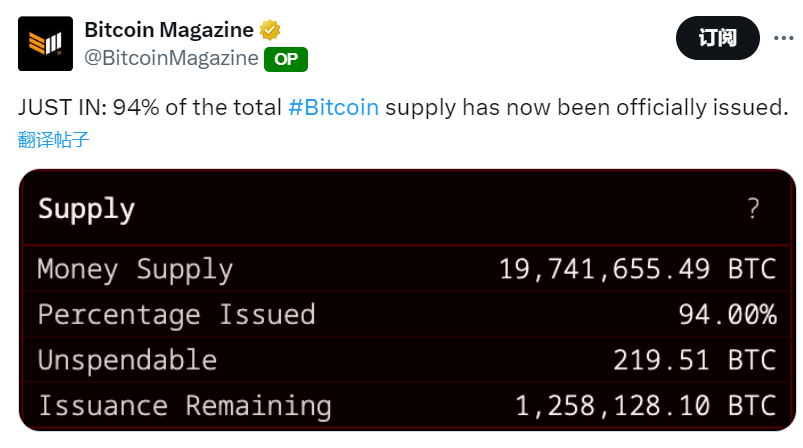Open the @BitcoinMagazine handle link

point(171,58)
